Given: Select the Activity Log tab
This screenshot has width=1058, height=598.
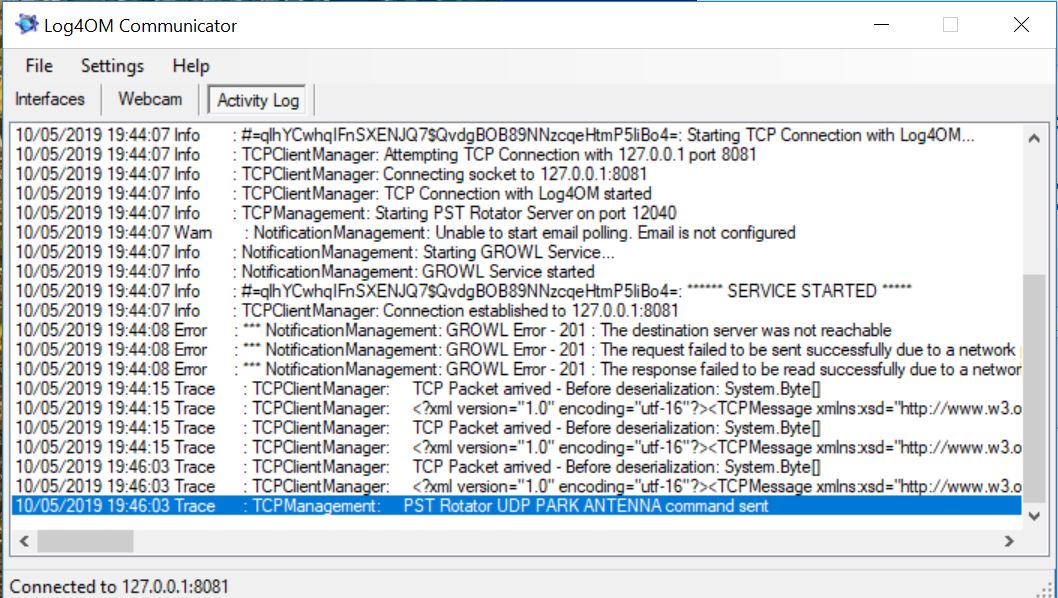Looking at the screenshot, I should (257, 101).
